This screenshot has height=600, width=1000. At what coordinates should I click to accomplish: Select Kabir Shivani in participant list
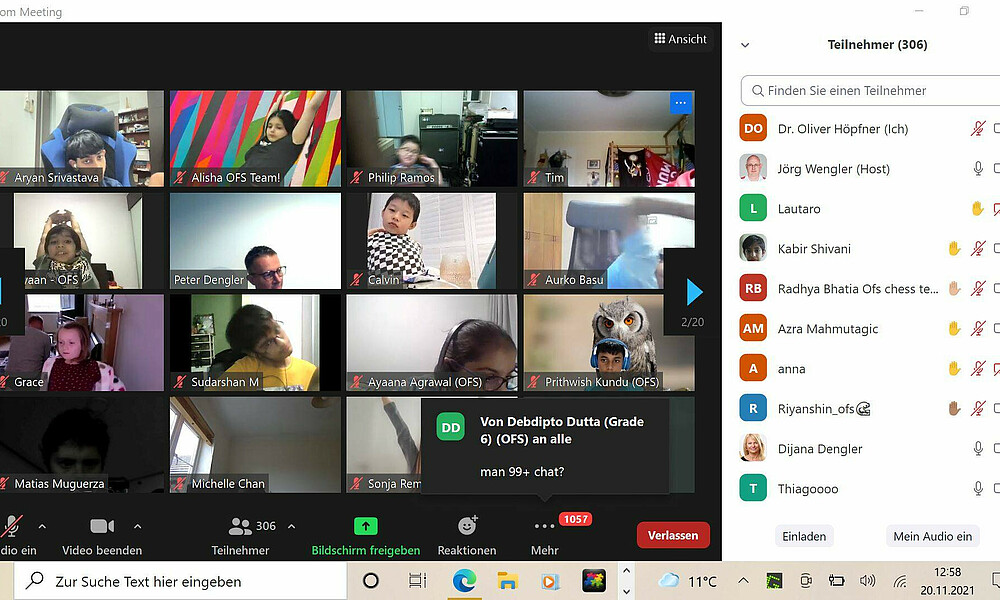coord(814,249)
